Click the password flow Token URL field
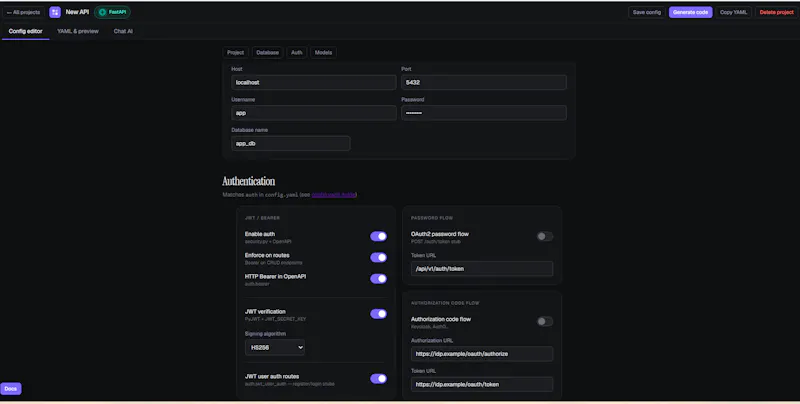 coord(482,269)
